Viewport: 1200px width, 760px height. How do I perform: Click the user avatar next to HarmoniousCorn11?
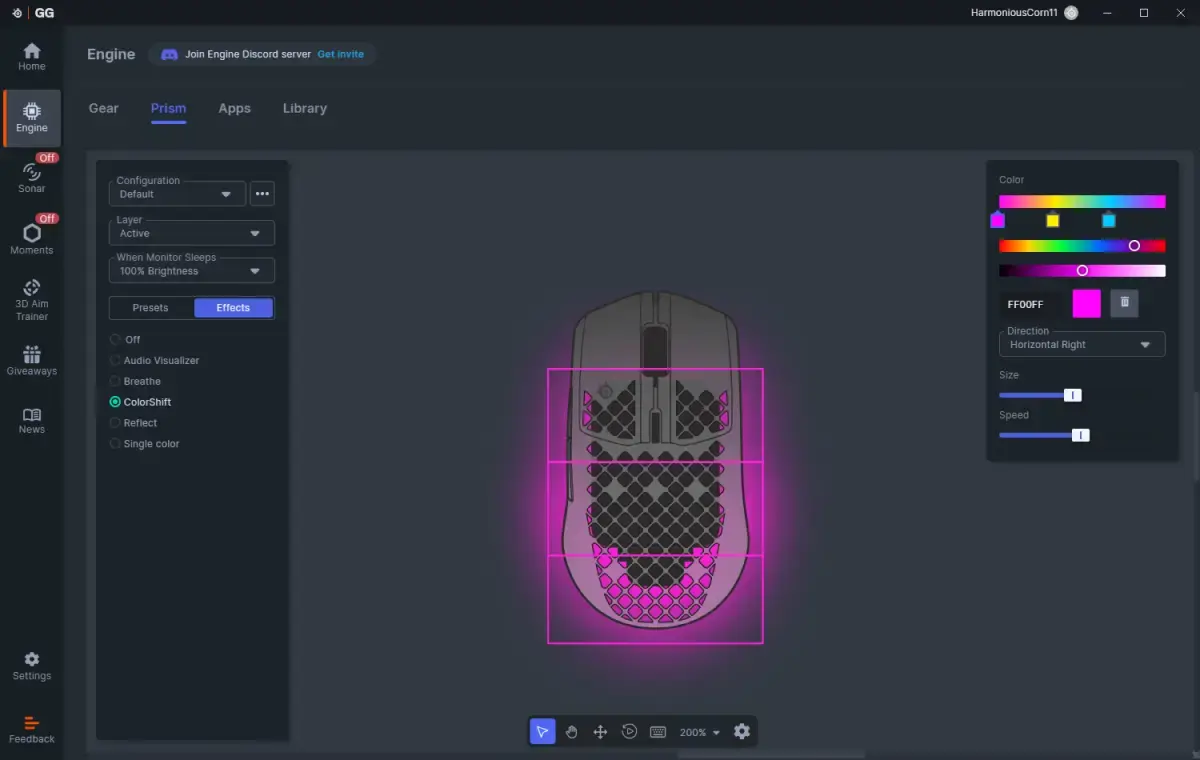[x=1071, y=13]
